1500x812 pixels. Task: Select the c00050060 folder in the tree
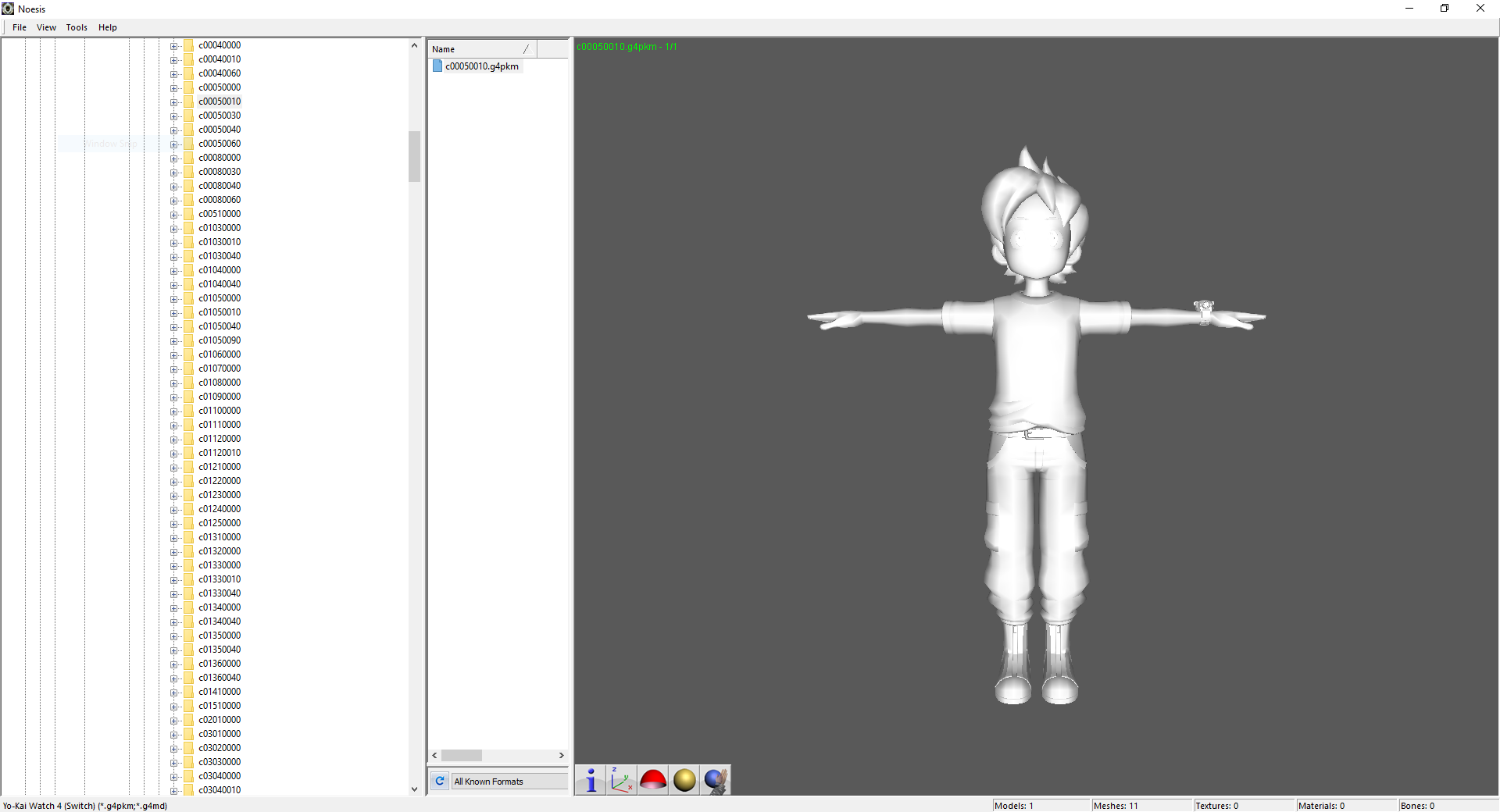point(220,144)
